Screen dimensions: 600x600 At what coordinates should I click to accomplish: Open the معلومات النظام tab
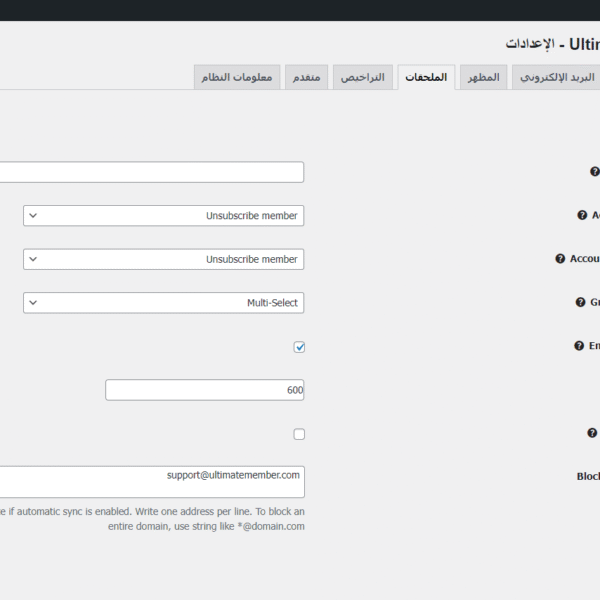point(237,77)
